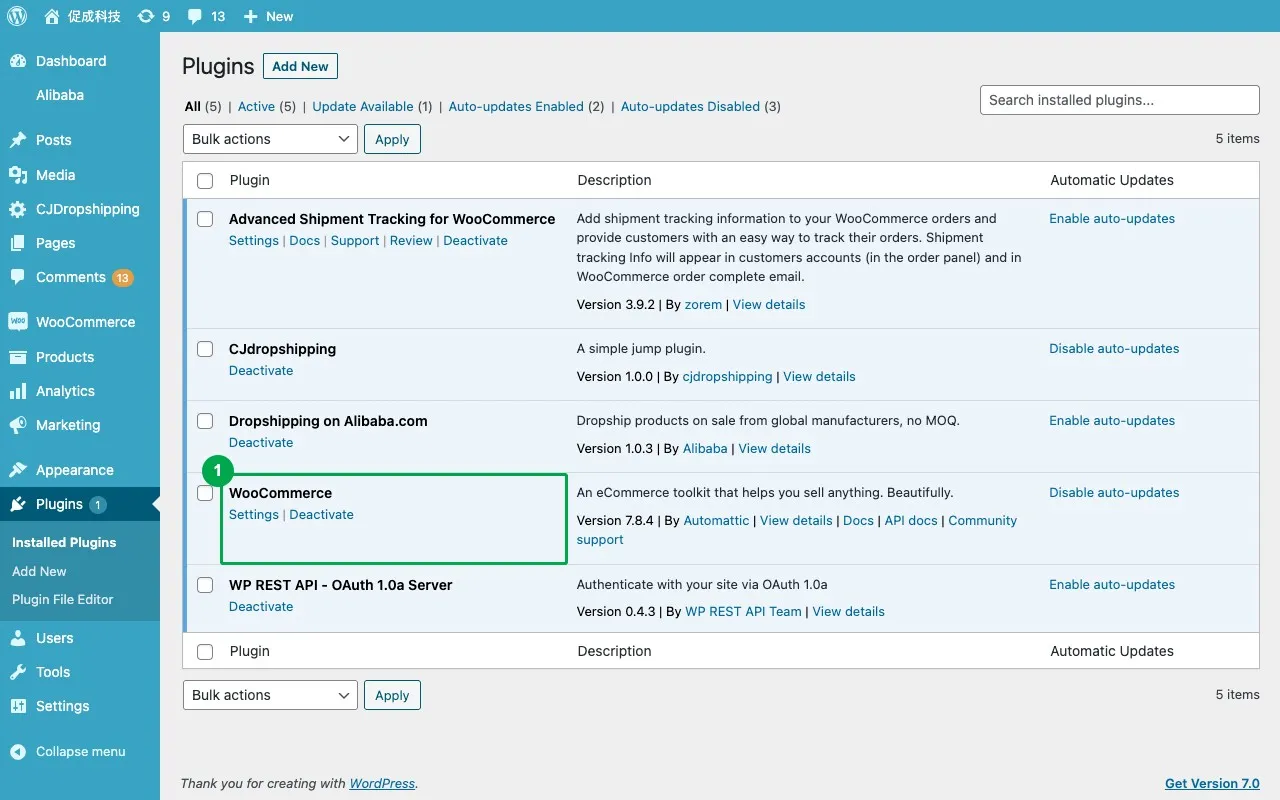Show the Update Available plugins filter
The image size is (1280, 800).
(372, 106)
